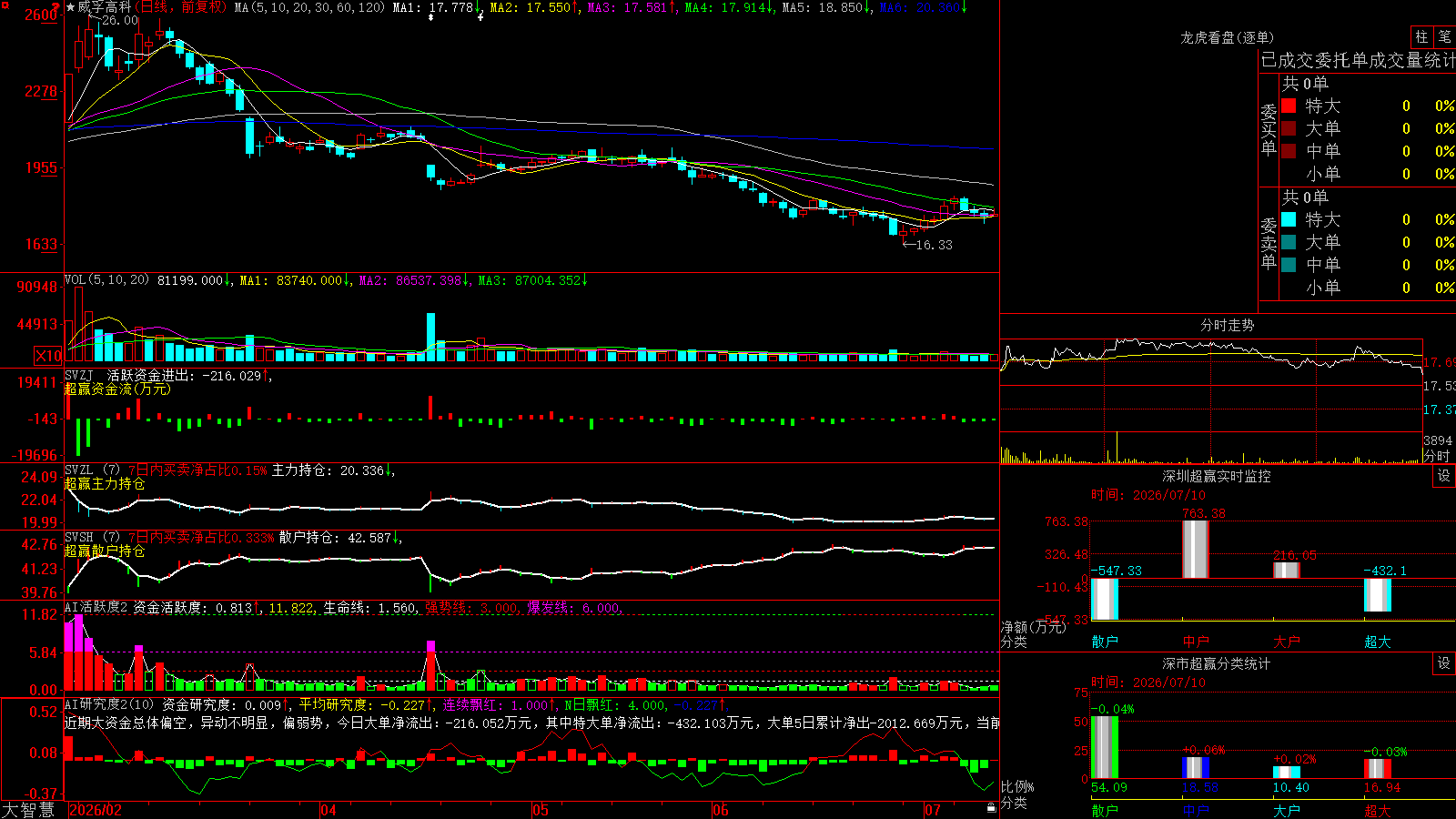
Task: Select the 龙虎看盘(逐单) panel title
Action: point(1228,37)
